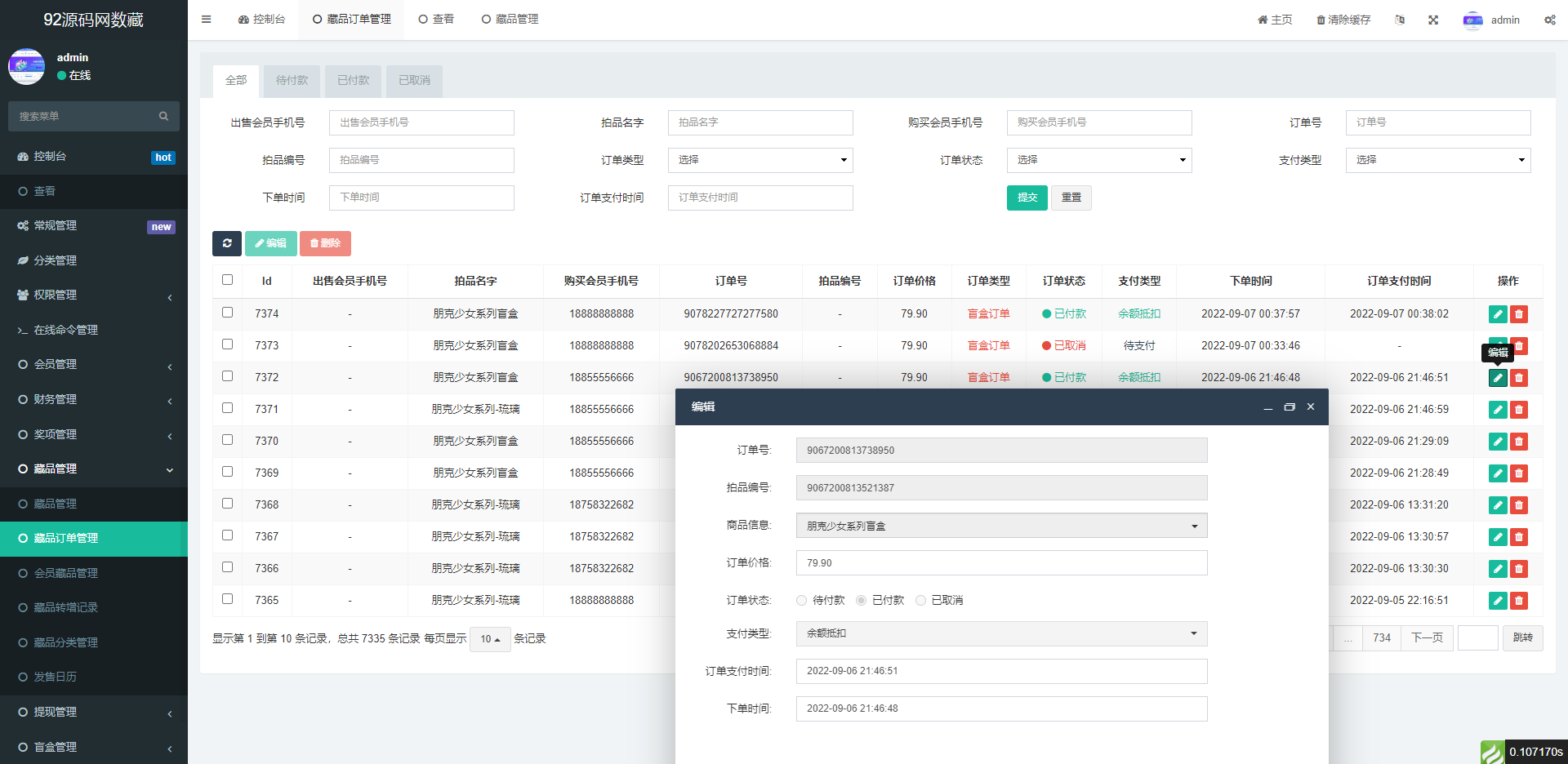Click the refresh icon button above table
Image resolution: width=1568 pixels, height=764 pixels.
[x=227, y=243]
